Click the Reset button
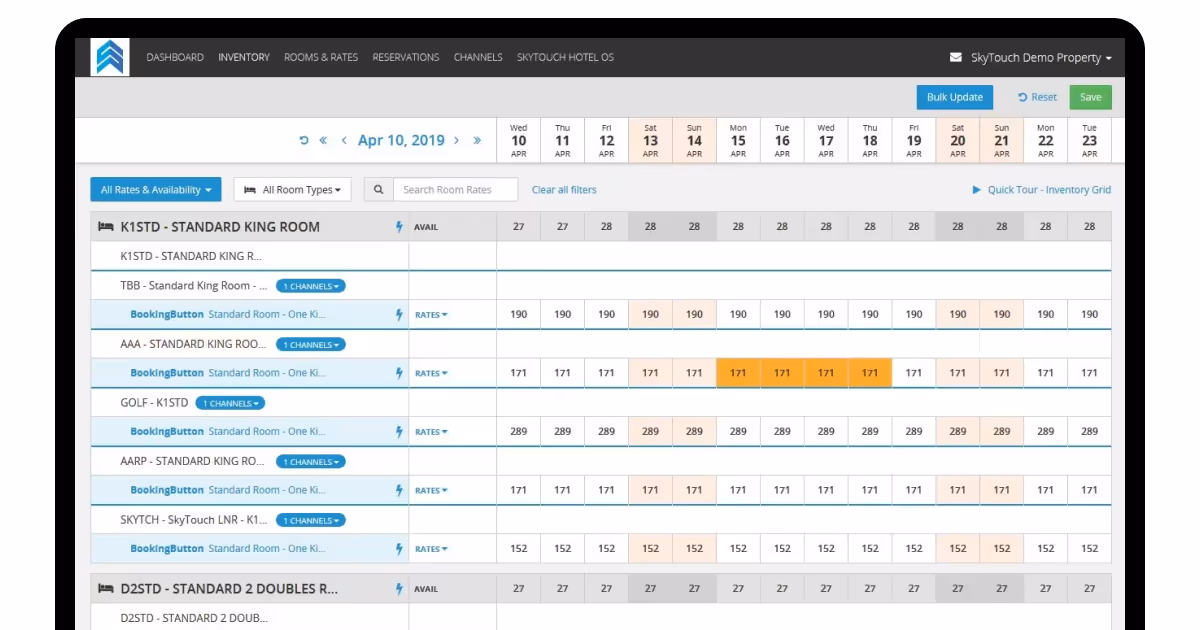Screen dimensions: 1200x630 (1037, 97)
